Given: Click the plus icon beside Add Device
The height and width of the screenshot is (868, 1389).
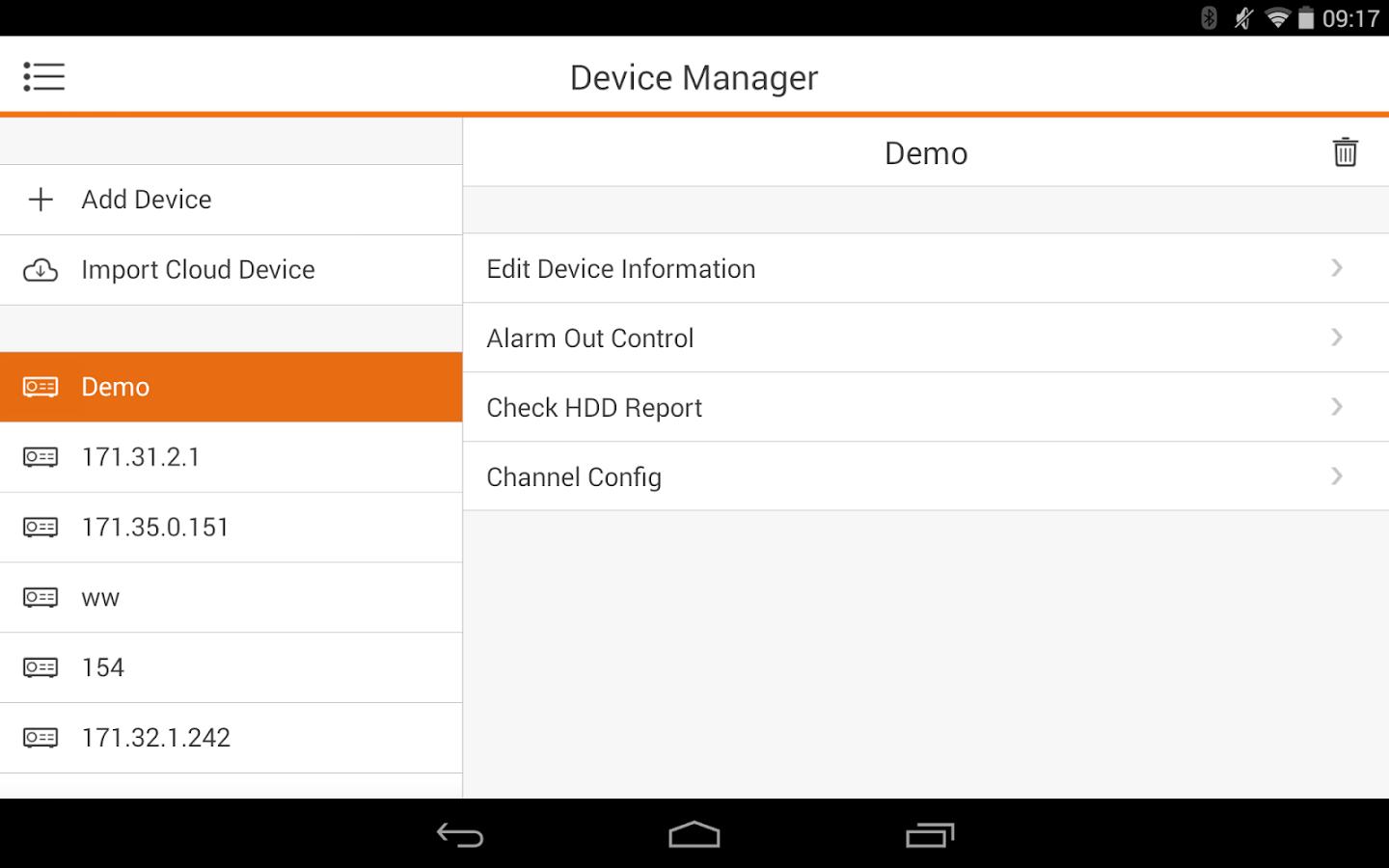Looking at the screenshot, I should (40, 200).
